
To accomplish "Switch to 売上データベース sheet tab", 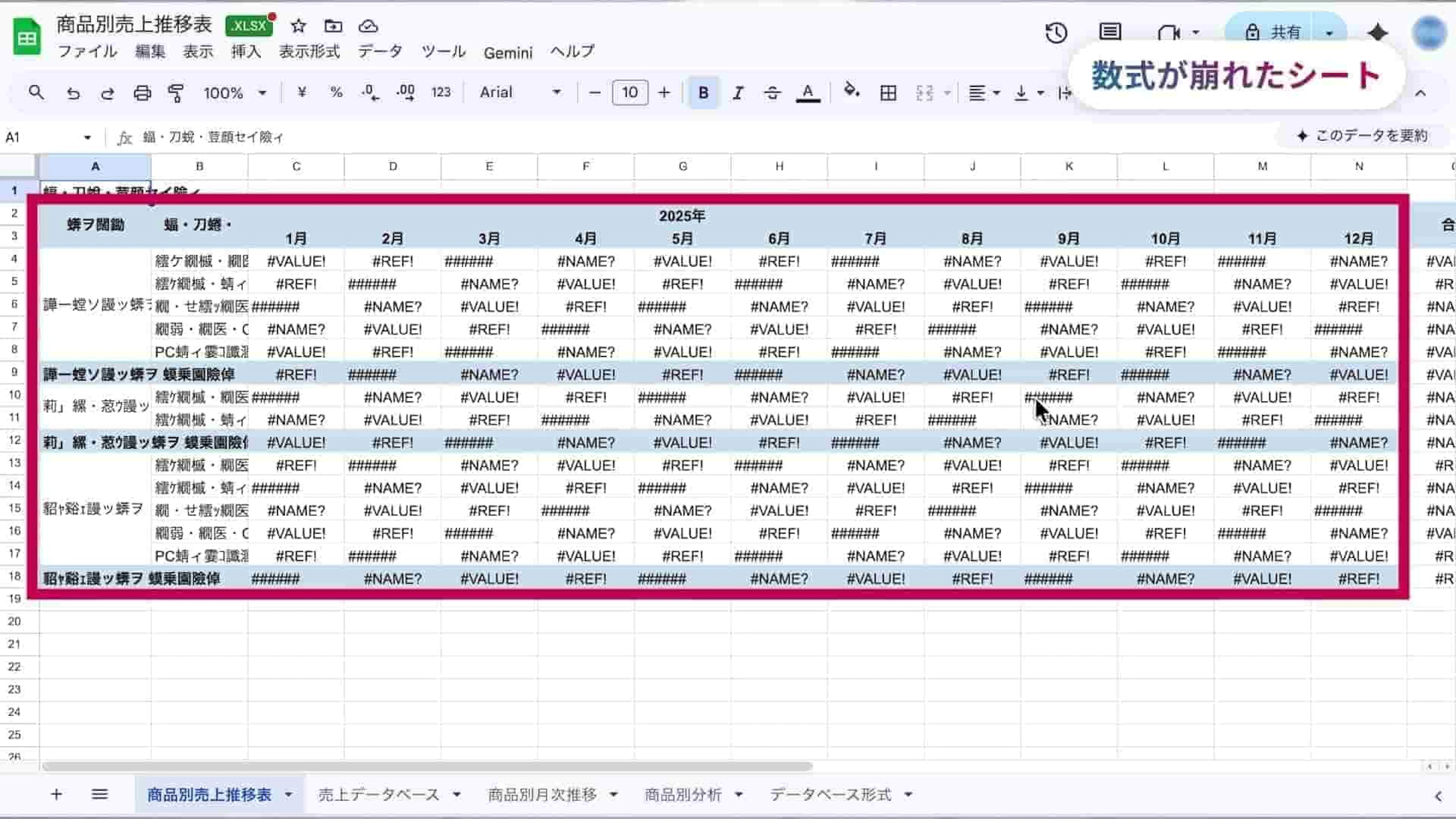I will pos(378,795).
